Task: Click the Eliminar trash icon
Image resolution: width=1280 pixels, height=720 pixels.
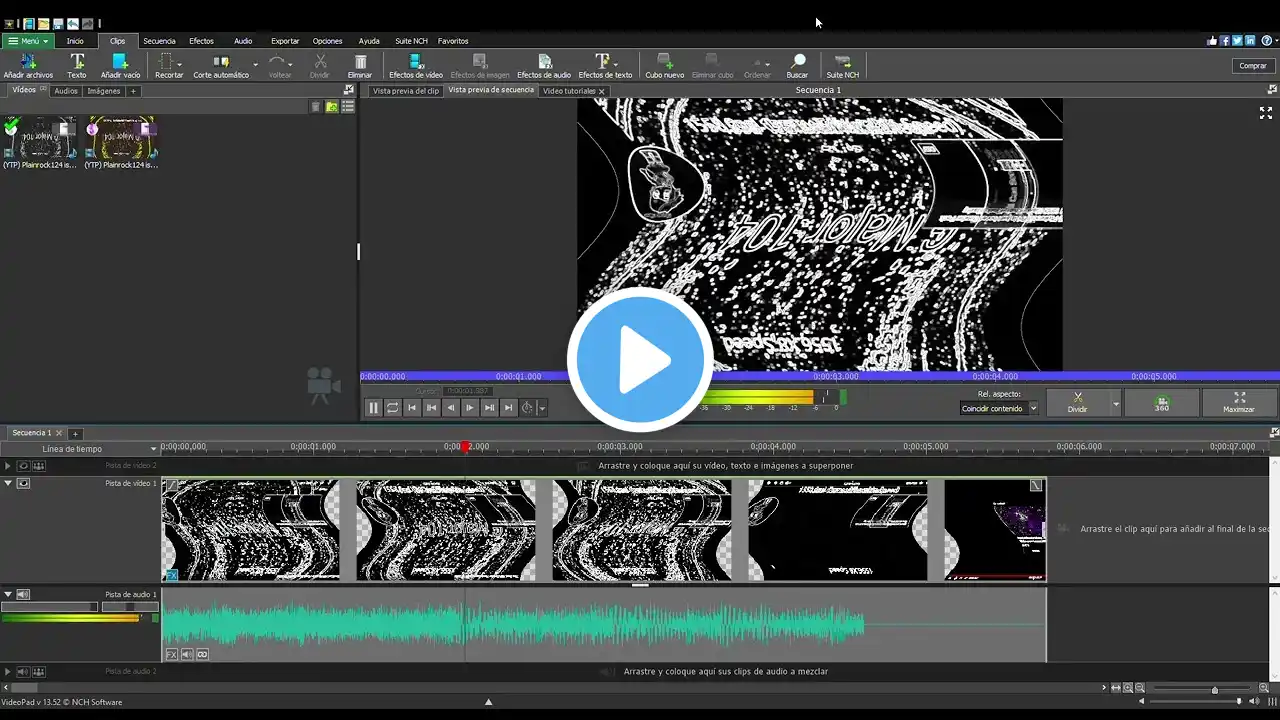Action: pyautogui.click(x=360, y=65)
